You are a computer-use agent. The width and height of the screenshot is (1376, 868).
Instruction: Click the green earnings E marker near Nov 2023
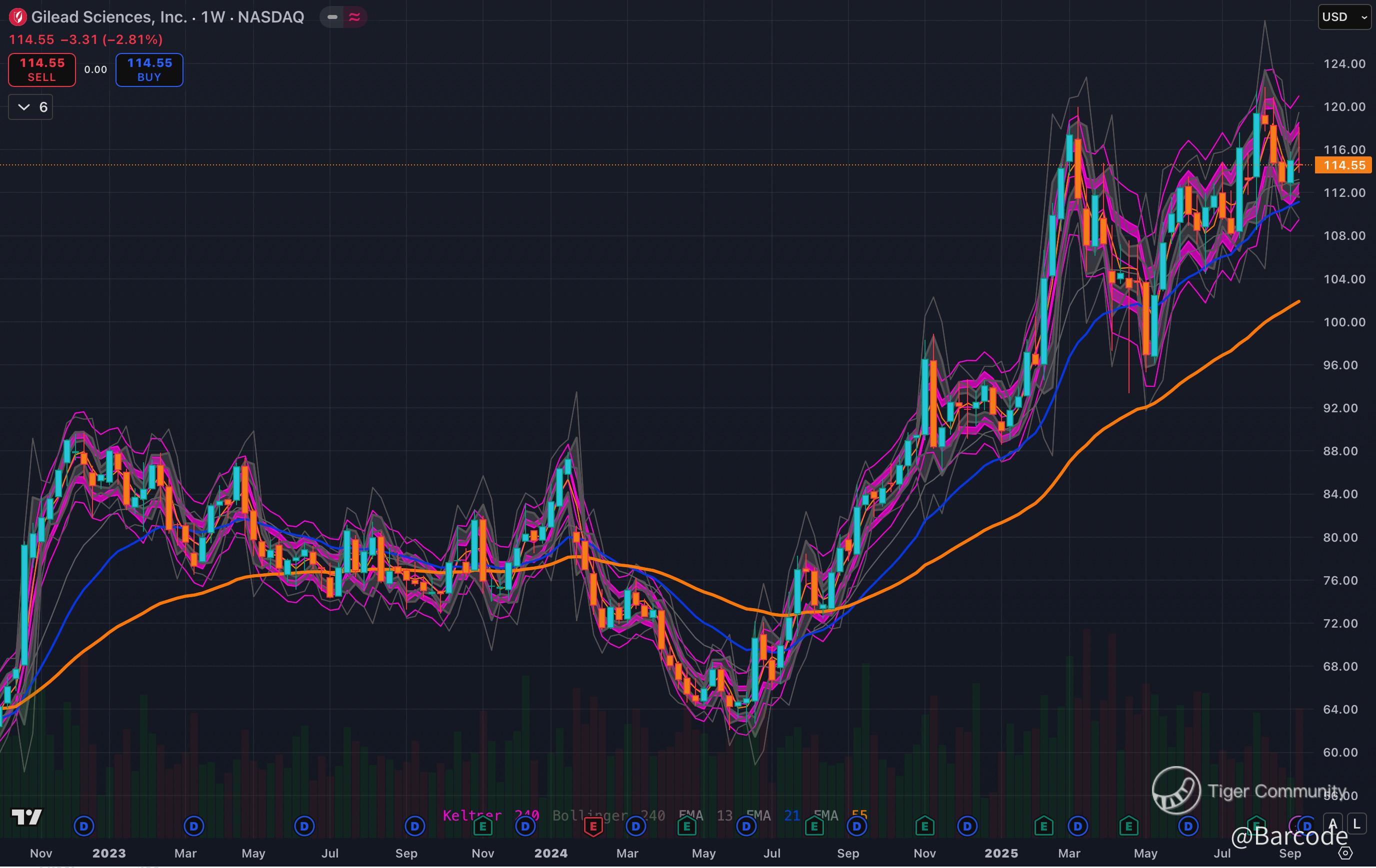(483, 826)
